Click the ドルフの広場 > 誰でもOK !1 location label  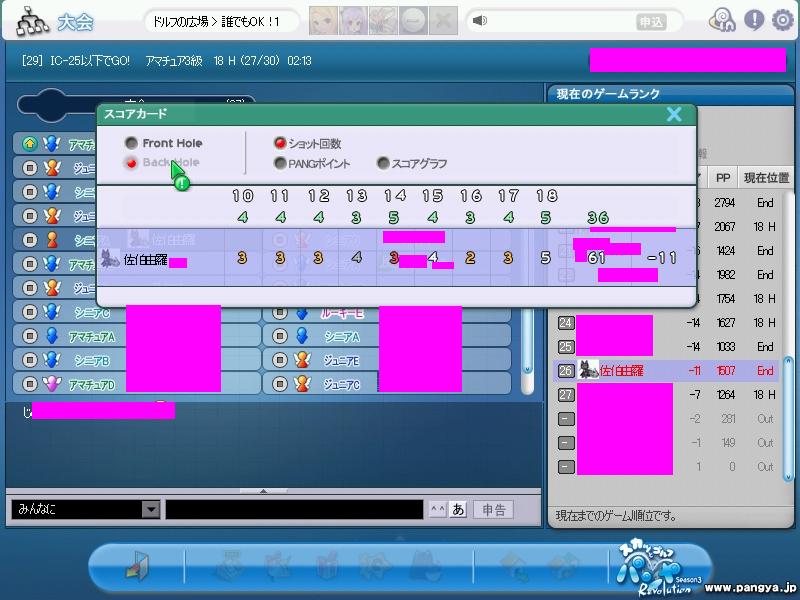216,22
